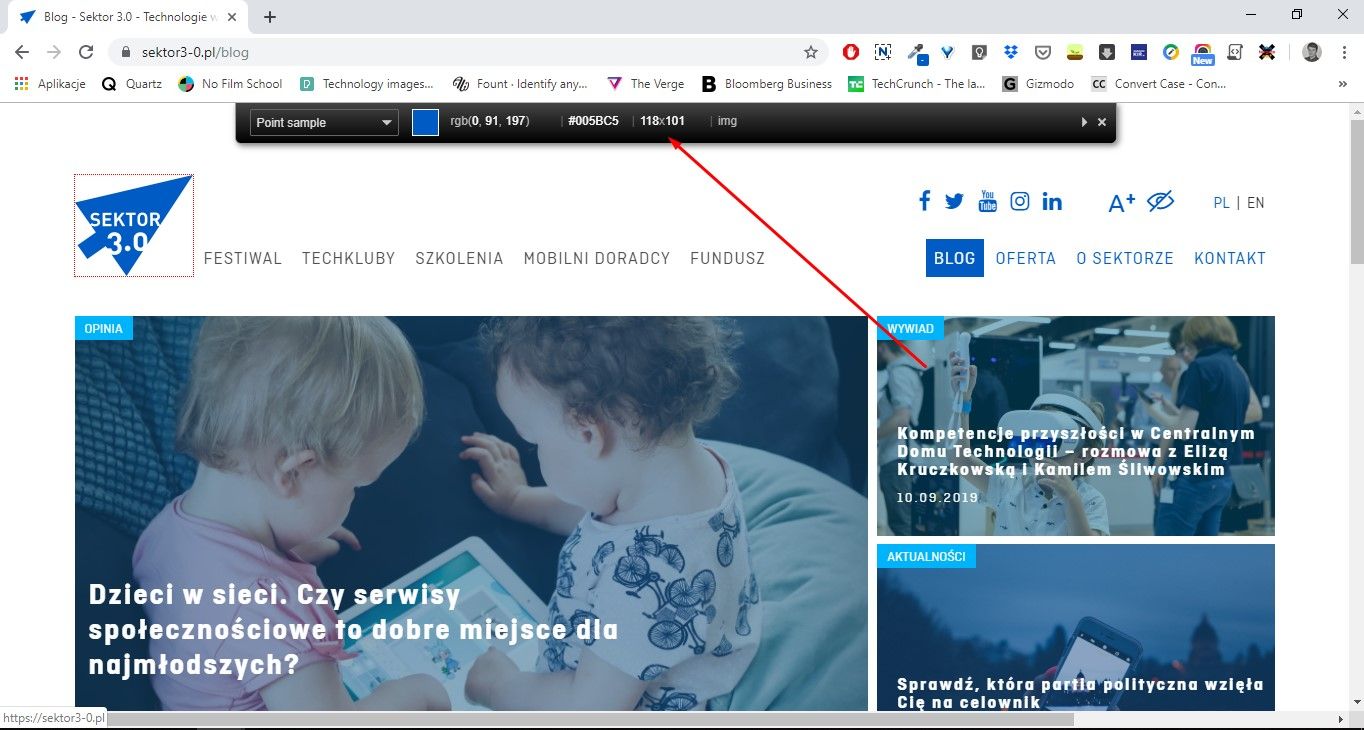Open the Point sample dropdown
1364x730 pixels.
point(324,123)
